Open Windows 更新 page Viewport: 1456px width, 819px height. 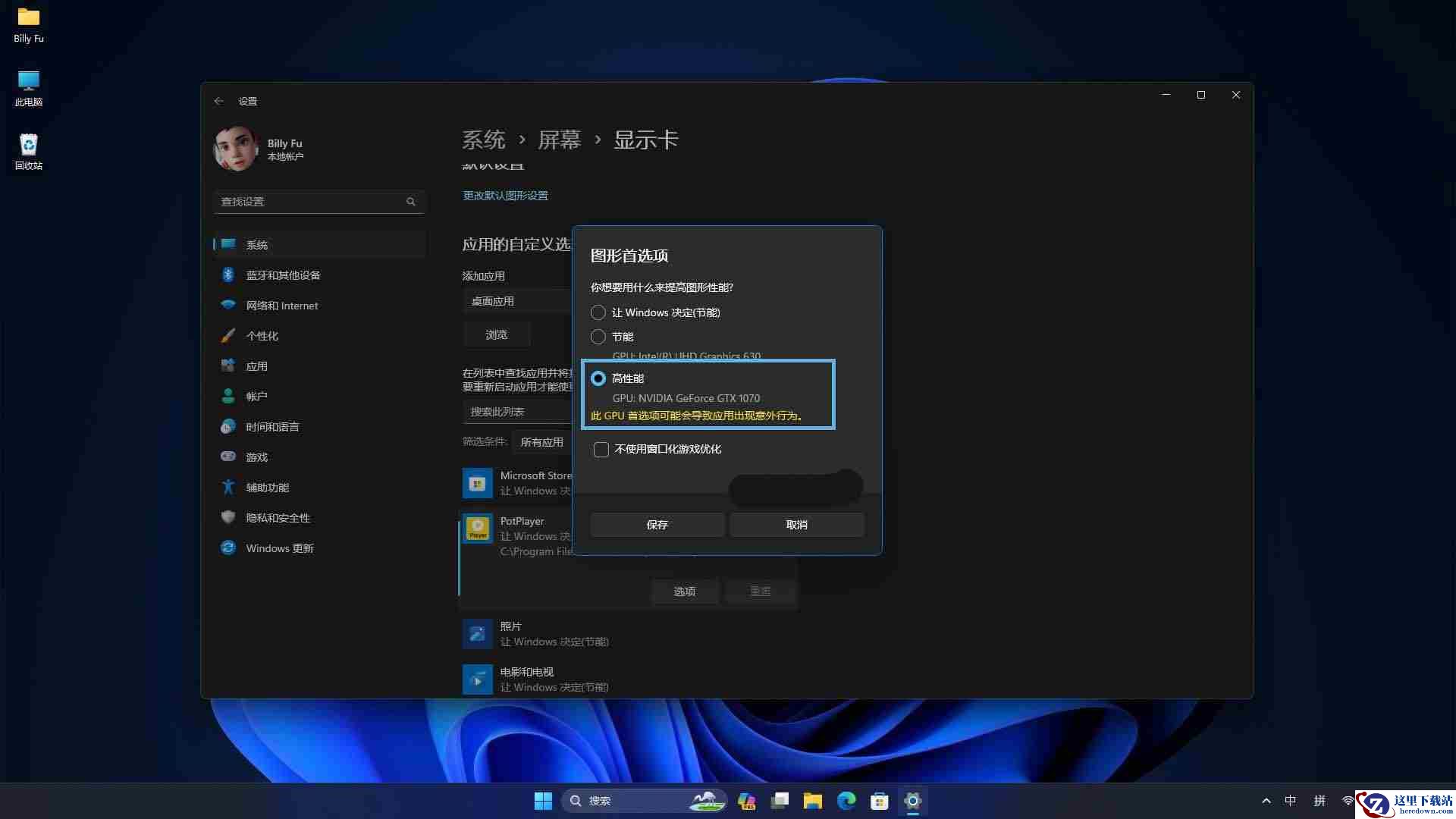pos(319,548)
